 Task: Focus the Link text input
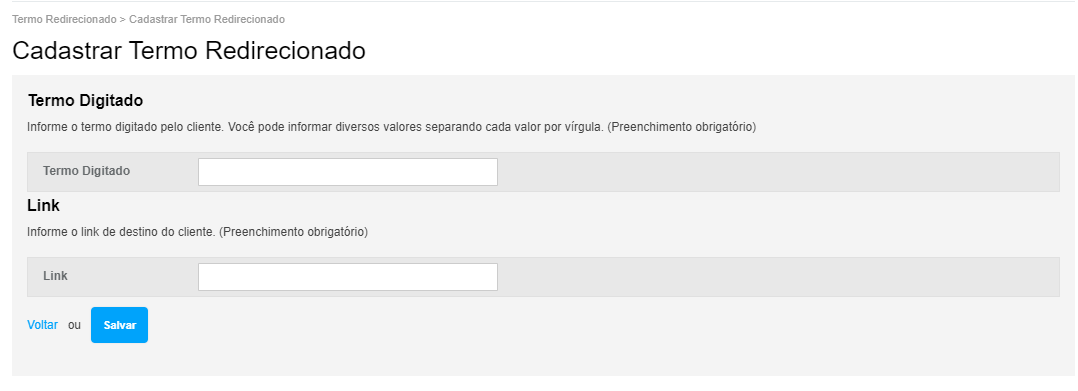click(x=348, y=277)
